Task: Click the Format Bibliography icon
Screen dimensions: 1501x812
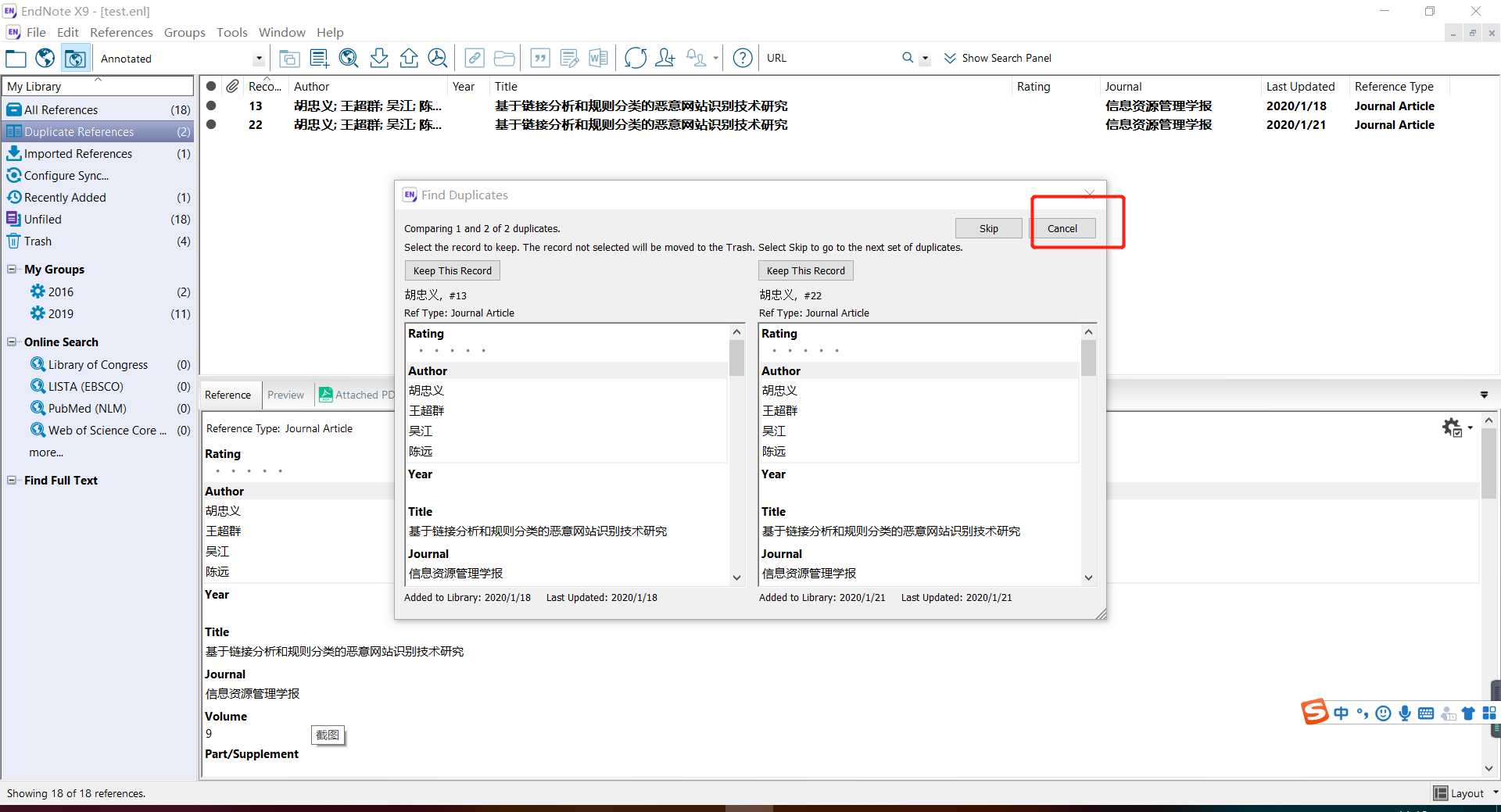Action: tap(570, 59)
